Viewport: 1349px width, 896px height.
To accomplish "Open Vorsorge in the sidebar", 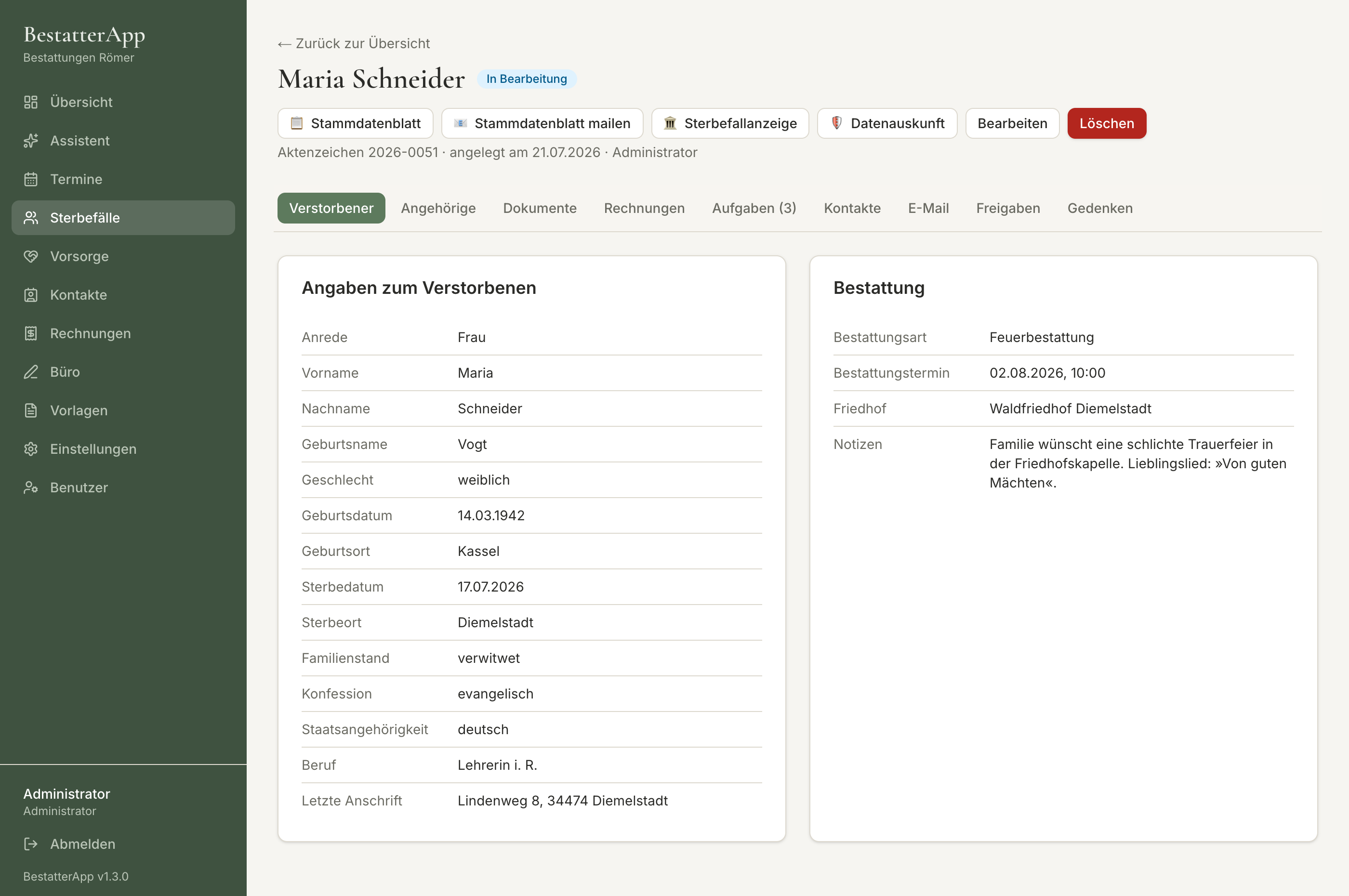I will [123, 257].
